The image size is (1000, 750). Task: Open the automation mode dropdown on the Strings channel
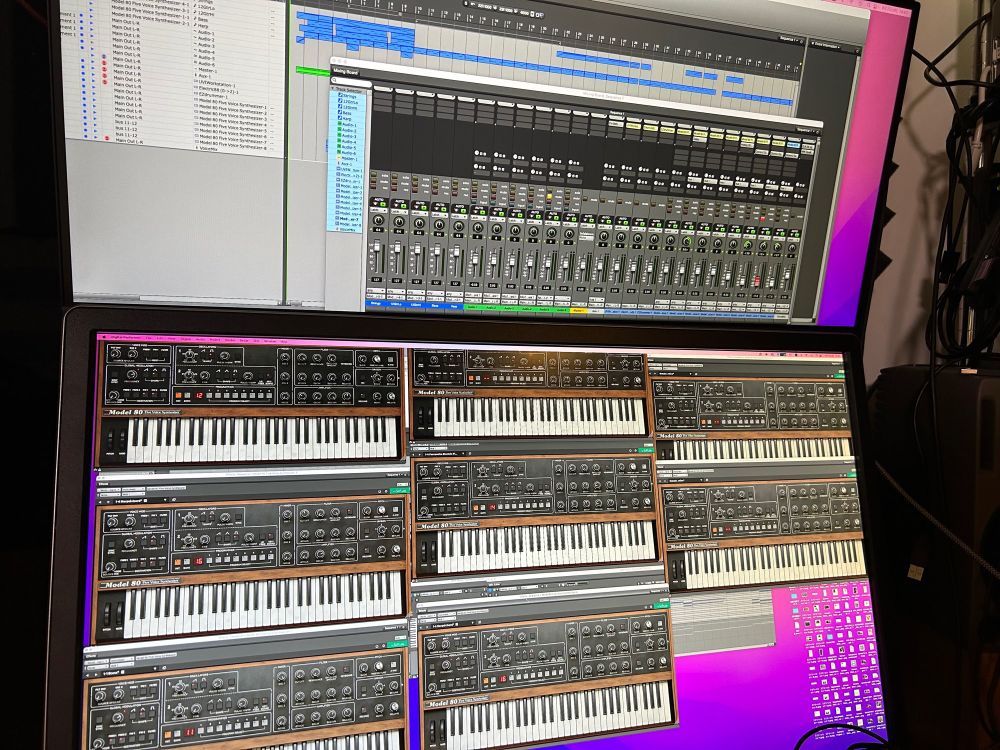click(378, 210)
